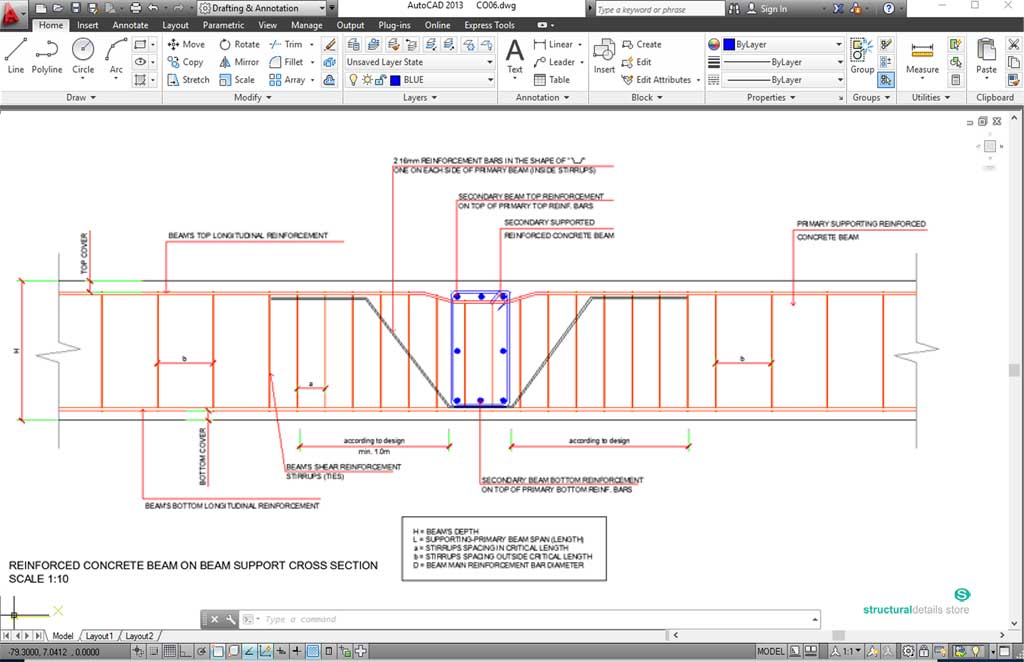Image resolution: width=1024 pixels, height=662 pixels.
Task: Open the Unsaved Layer State dropdown
Action: [x=420, y=62]
